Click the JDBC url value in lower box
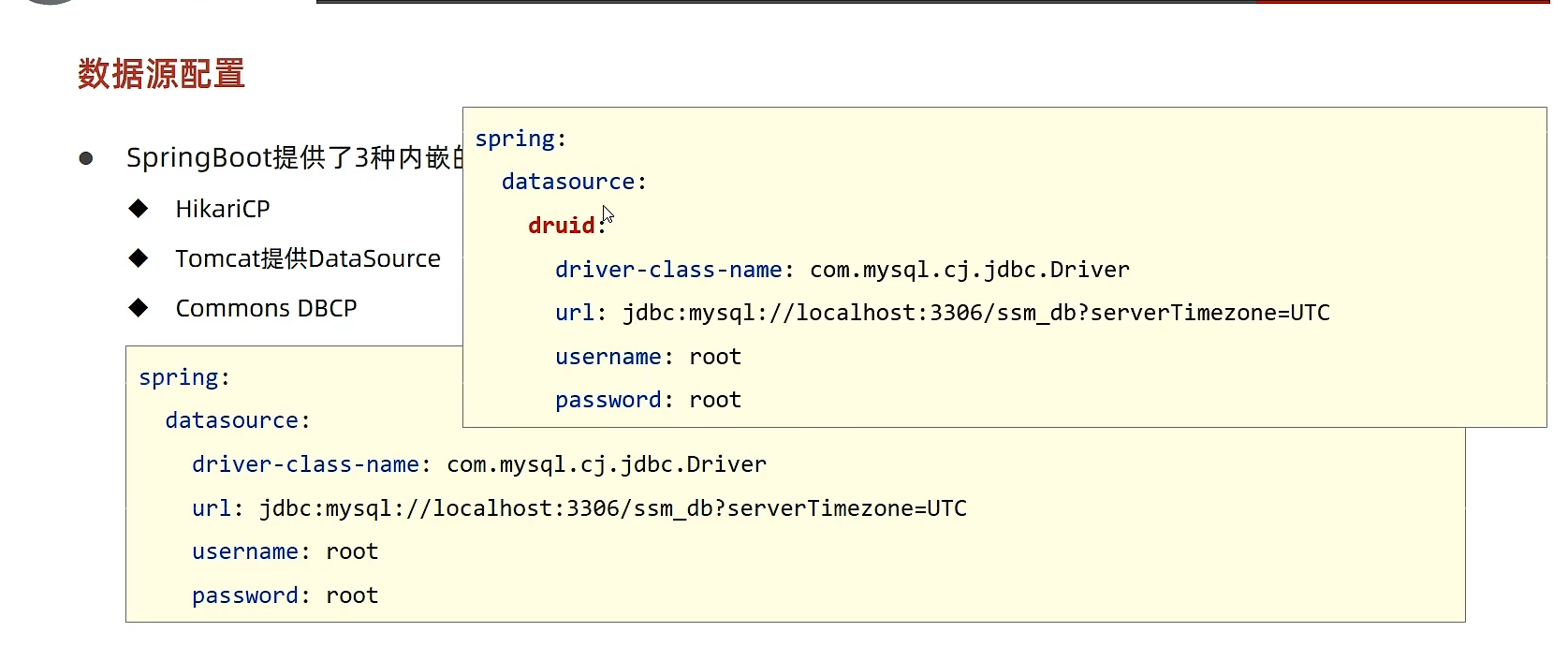The height and width of the screenshot is (661, 1568). (613, 508)
